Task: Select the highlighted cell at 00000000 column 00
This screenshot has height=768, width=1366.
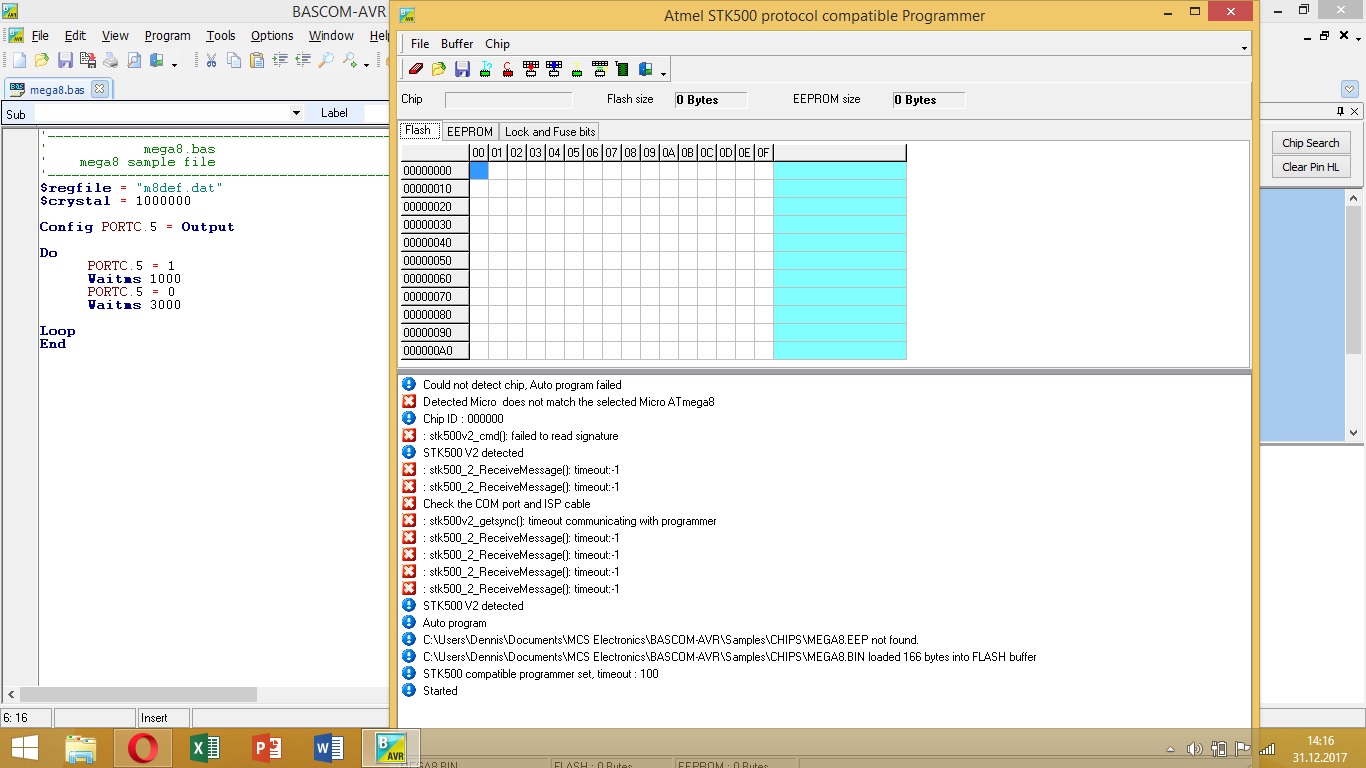Action: pos(479,171)
